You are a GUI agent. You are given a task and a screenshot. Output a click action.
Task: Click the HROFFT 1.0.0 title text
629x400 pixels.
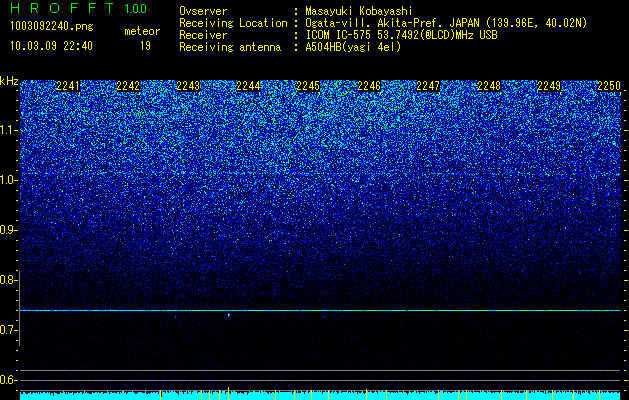(x=78, y=8)
